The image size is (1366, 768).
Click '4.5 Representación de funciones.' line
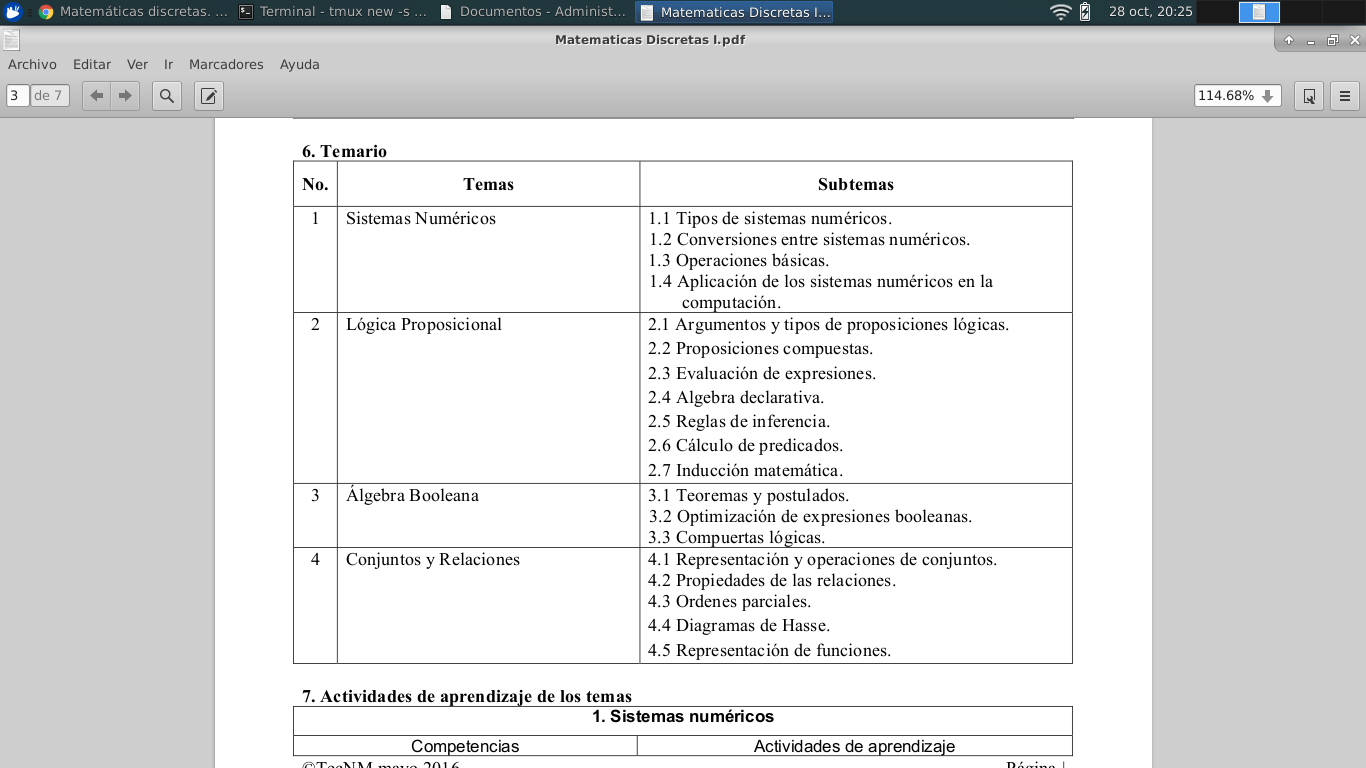tap(770, 650)
